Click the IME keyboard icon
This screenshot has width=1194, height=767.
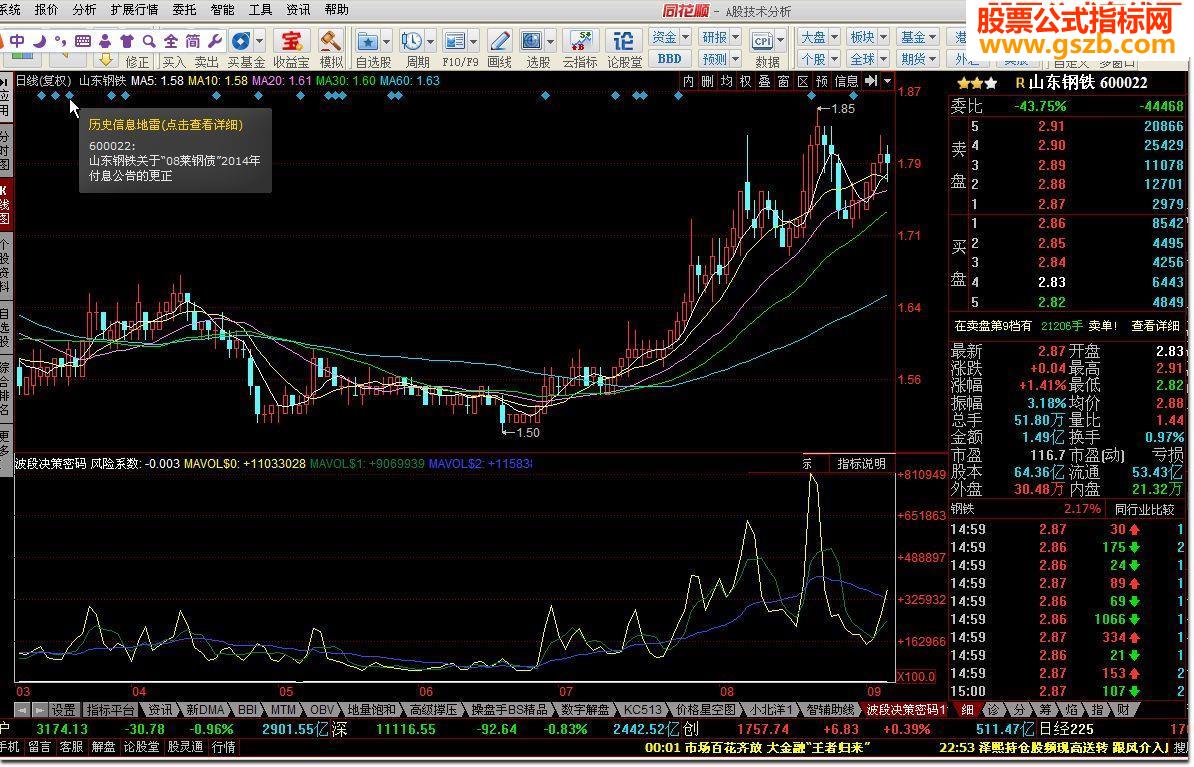tap(84, 40)
